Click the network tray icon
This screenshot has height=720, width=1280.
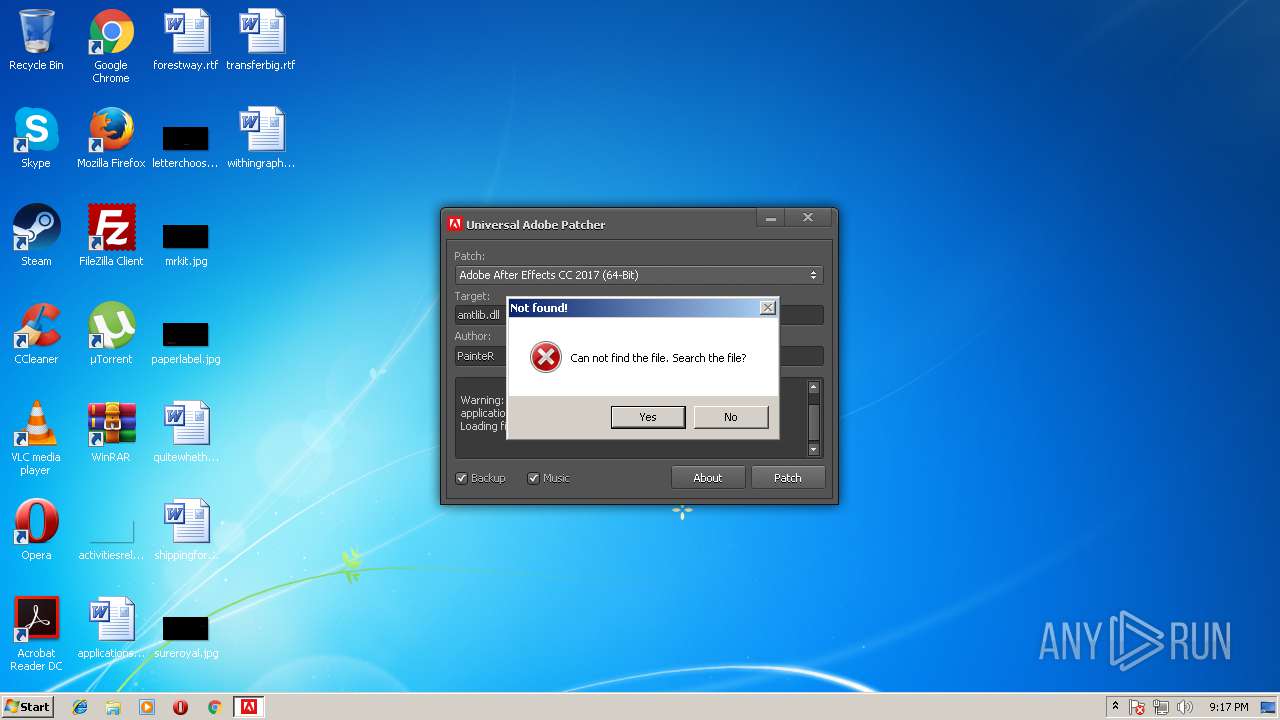pos(1161,707)
